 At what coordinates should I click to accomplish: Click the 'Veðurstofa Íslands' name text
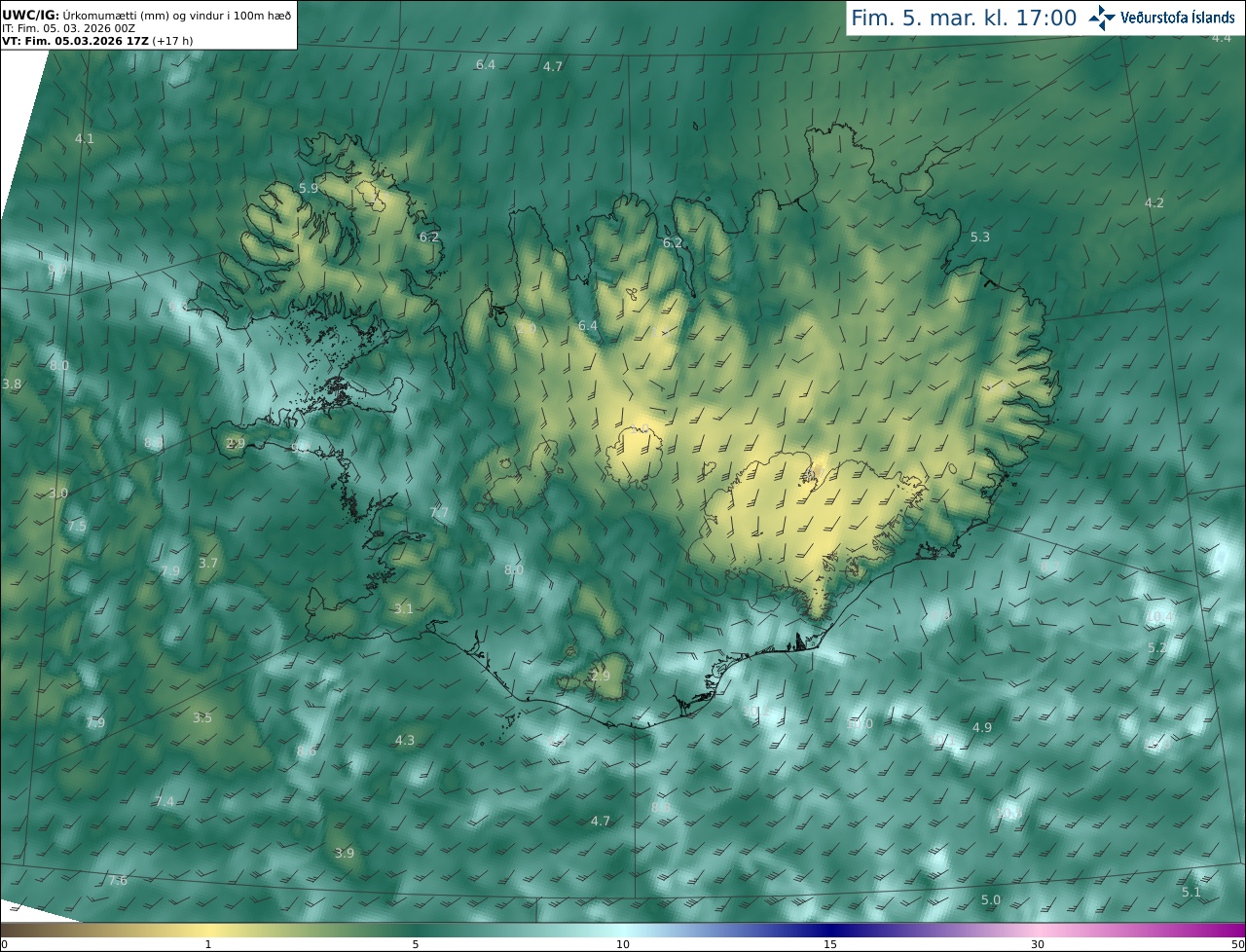coord(1178,18)
